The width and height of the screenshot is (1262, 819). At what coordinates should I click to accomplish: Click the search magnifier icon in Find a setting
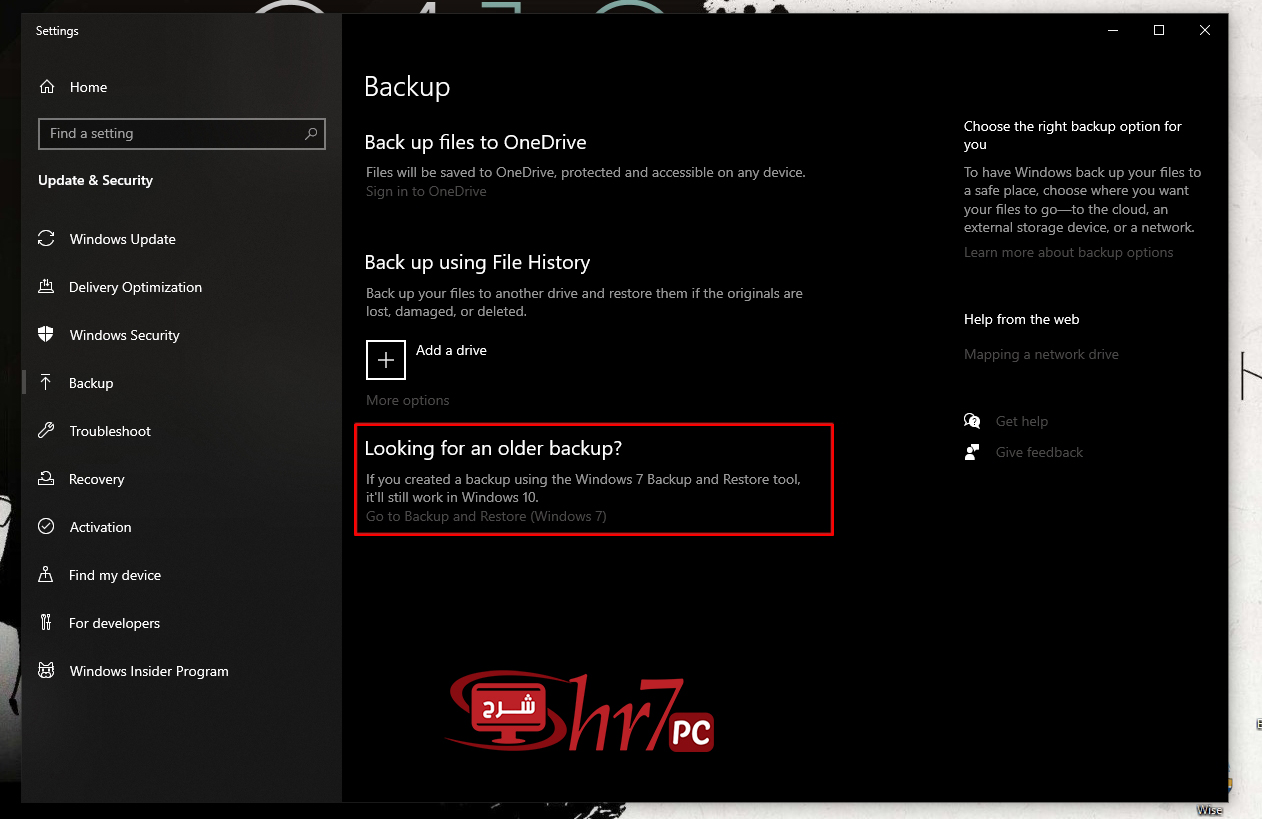(x=311, y=133)
